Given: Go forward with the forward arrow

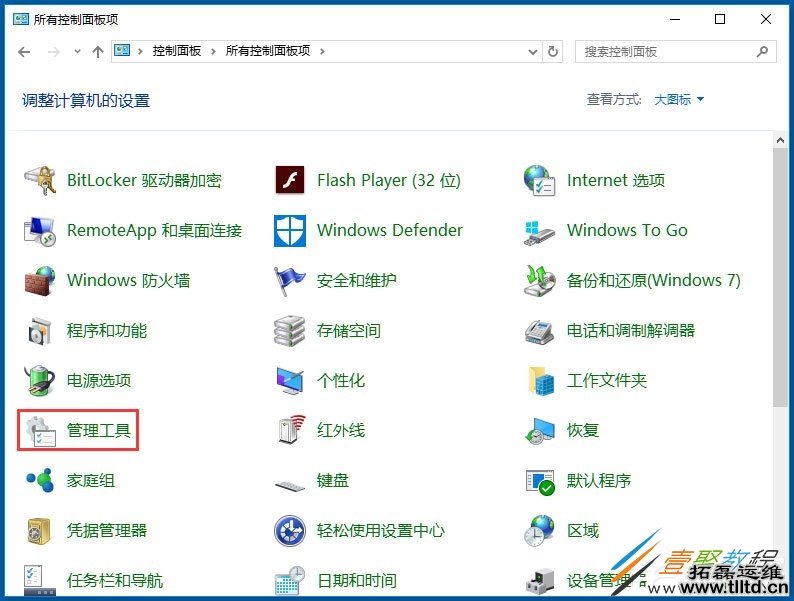Looking at the screenshot, I should 53,52.
